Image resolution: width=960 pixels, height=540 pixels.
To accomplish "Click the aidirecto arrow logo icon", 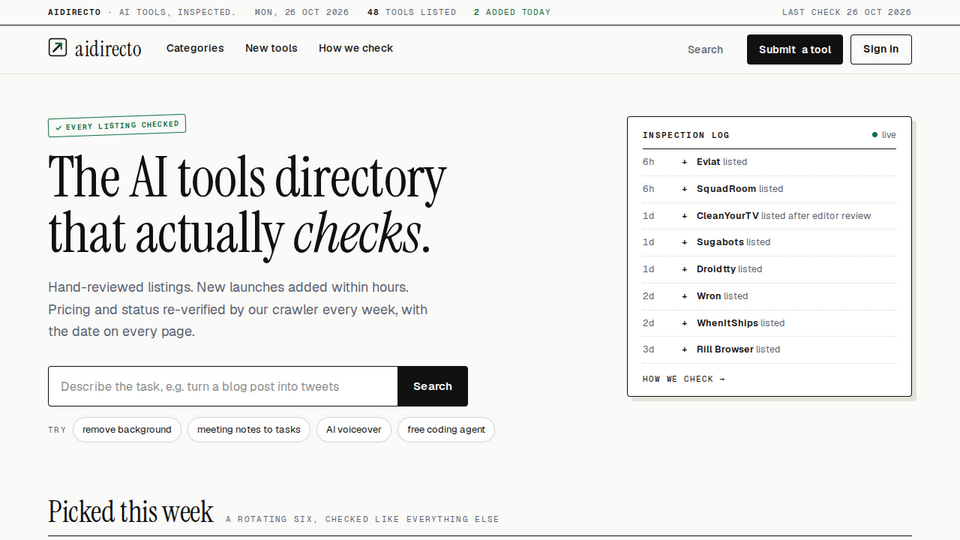I will [x=58, y=47].
